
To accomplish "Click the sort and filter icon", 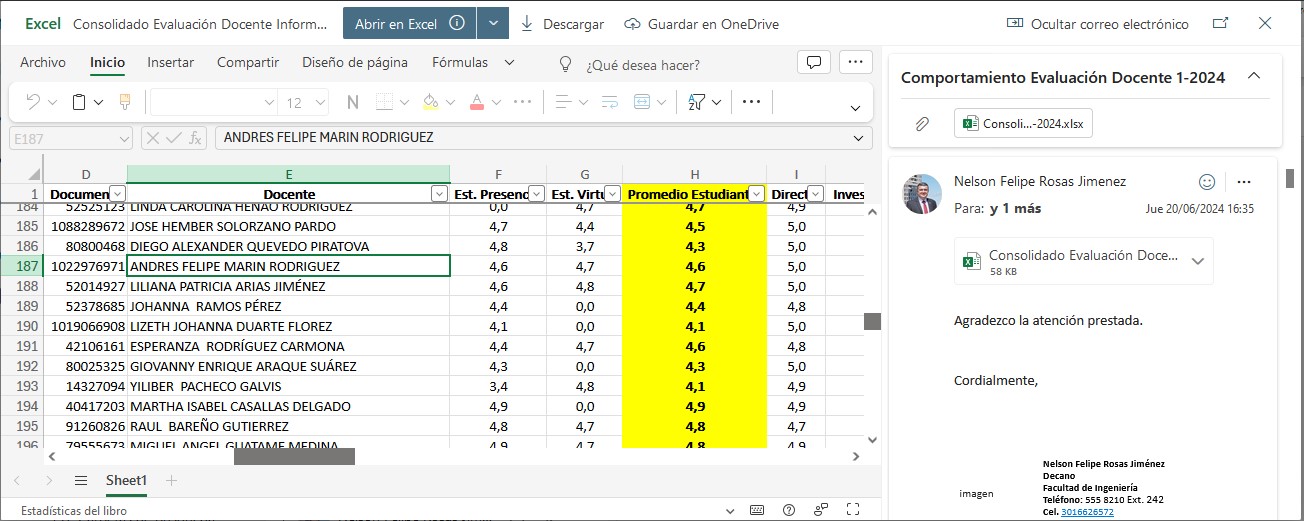I will pos(697,102).
